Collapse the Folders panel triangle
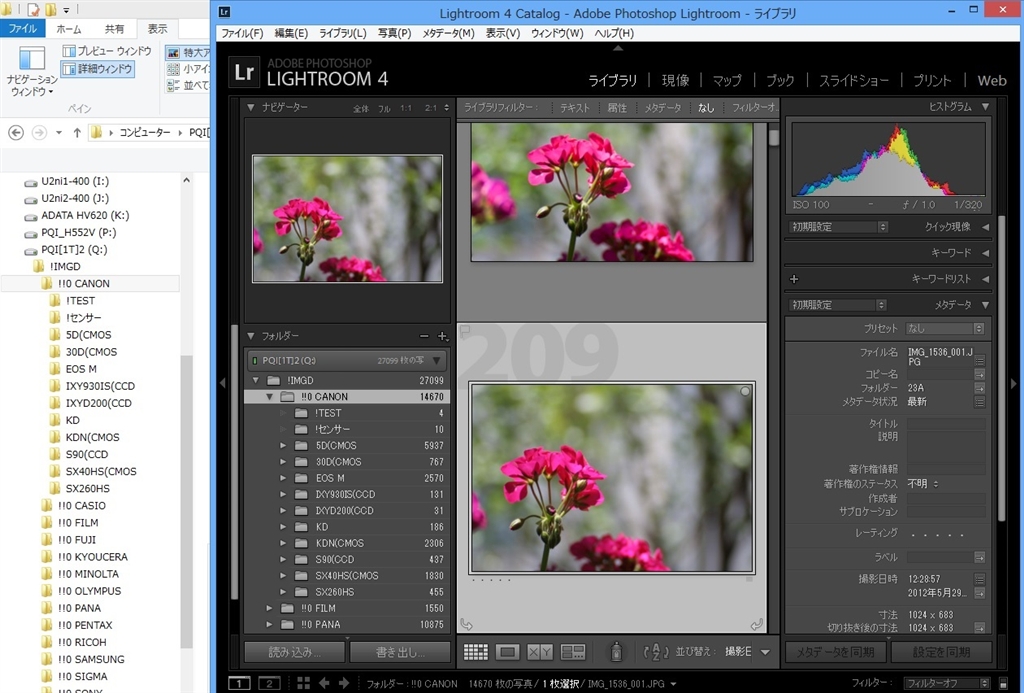The image size is (1024, 693). [x=251, y=336]
